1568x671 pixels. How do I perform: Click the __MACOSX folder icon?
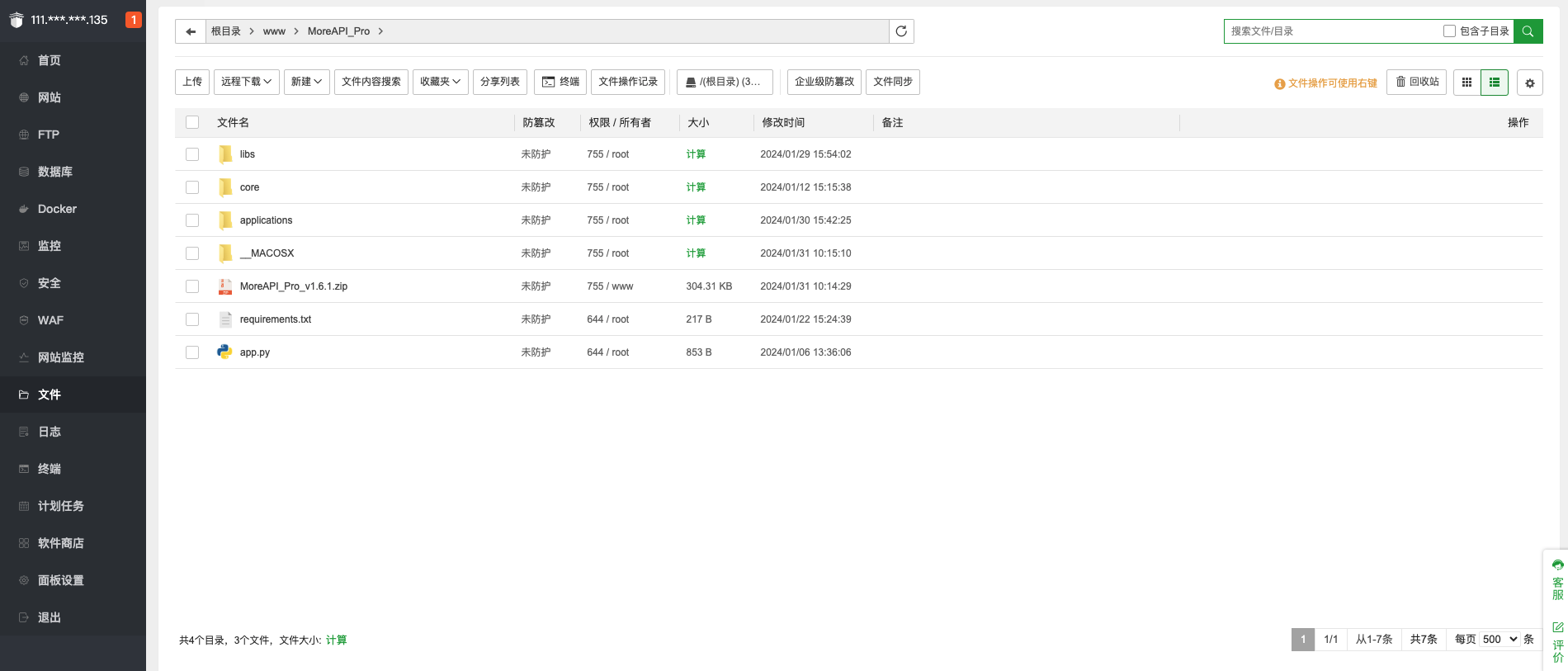tap(225, 253)
